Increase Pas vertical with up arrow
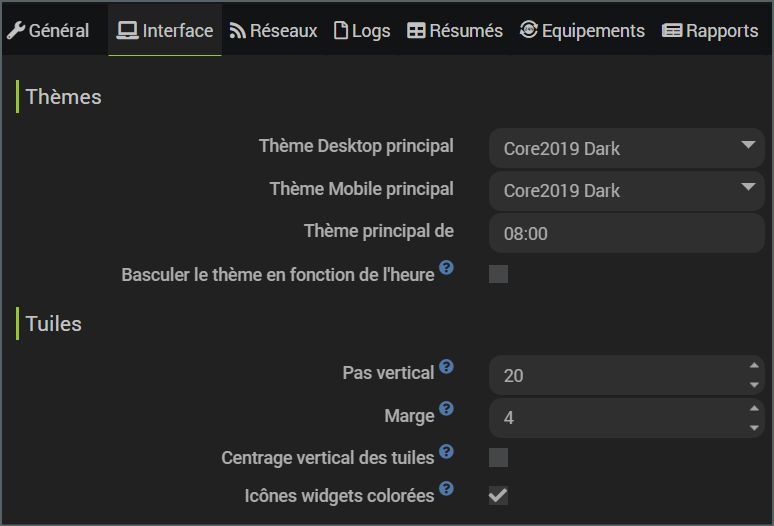774x526 pixels. 754,366
